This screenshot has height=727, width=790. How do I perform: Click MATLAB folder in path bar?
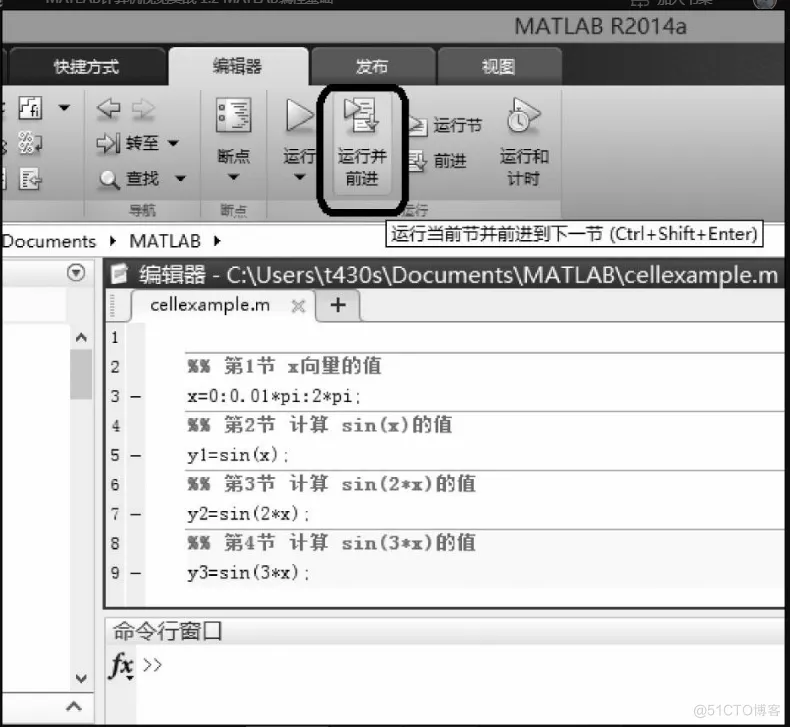165,241
